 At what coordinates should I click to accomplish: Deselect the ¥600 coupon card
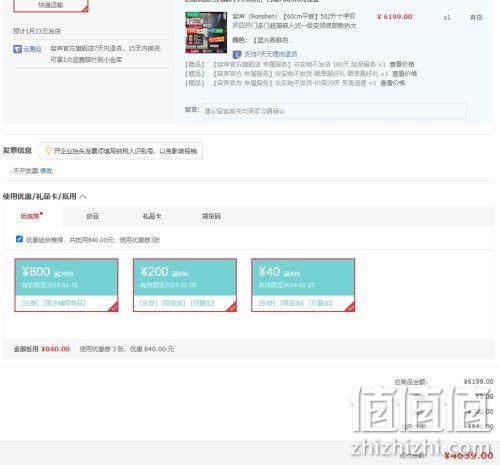point(66,285)
